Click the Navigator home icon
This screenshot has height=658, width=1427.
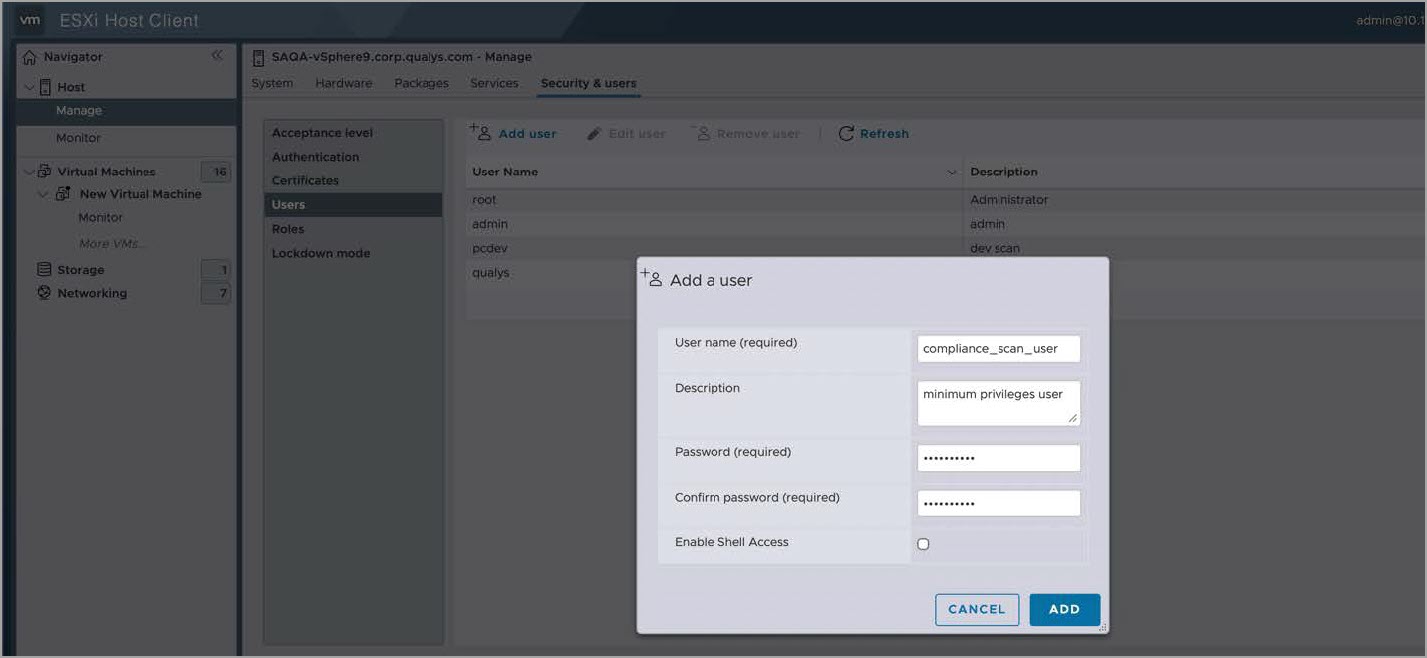click(29, 58)
